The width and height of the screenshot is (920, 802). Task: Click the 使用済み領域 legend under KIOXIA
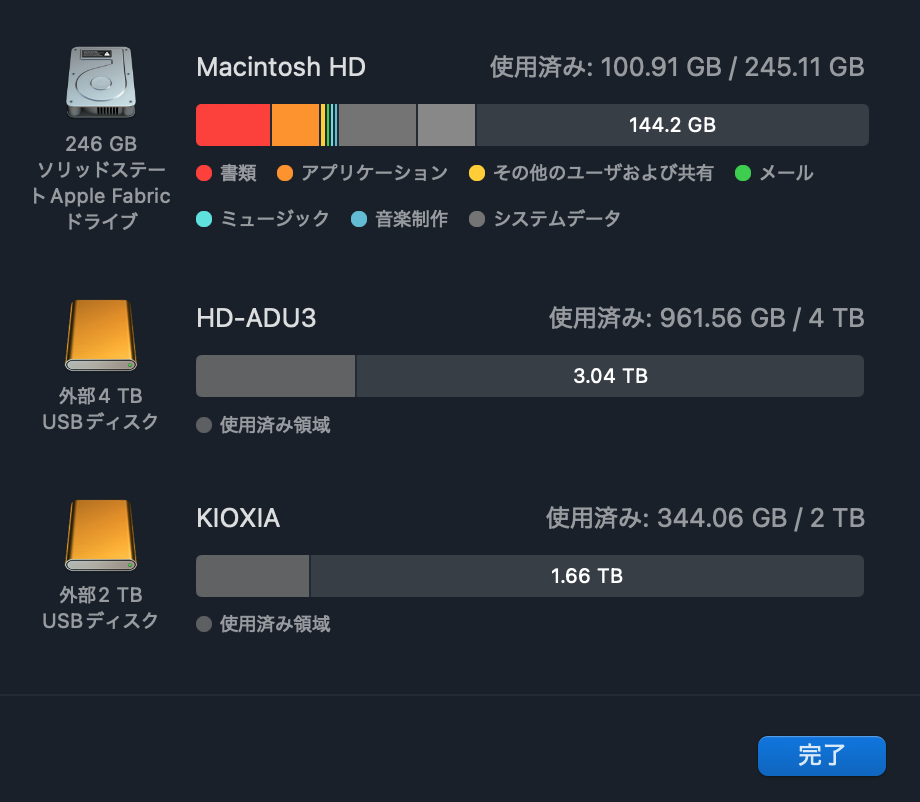point(274,624)
